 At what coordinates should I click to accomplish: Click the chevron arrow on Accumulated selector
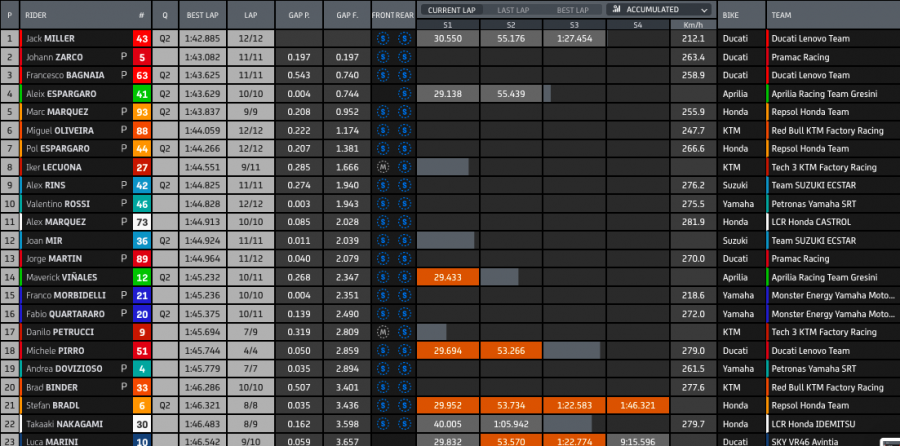coord(704,9)
